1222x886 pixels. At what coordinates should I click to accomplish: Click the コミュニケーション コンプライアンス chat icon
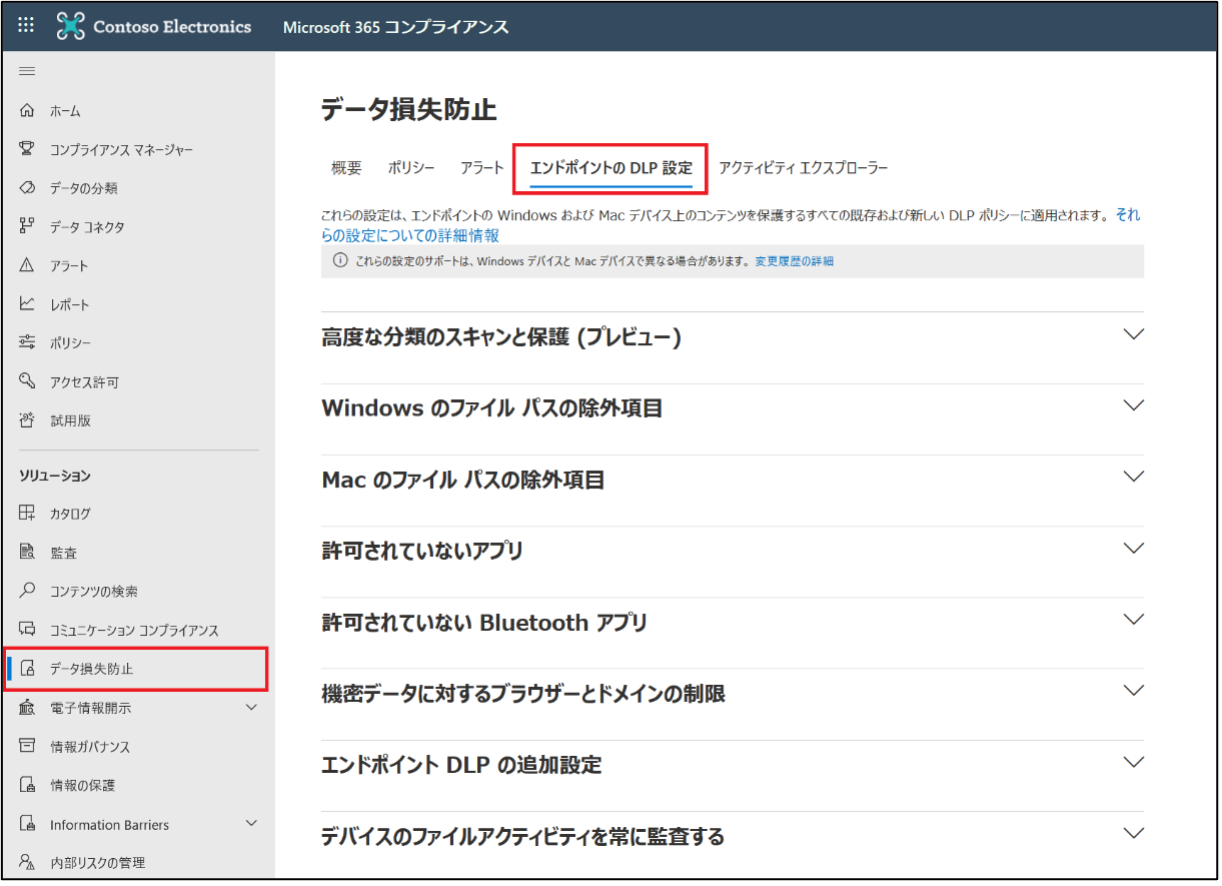27,630
